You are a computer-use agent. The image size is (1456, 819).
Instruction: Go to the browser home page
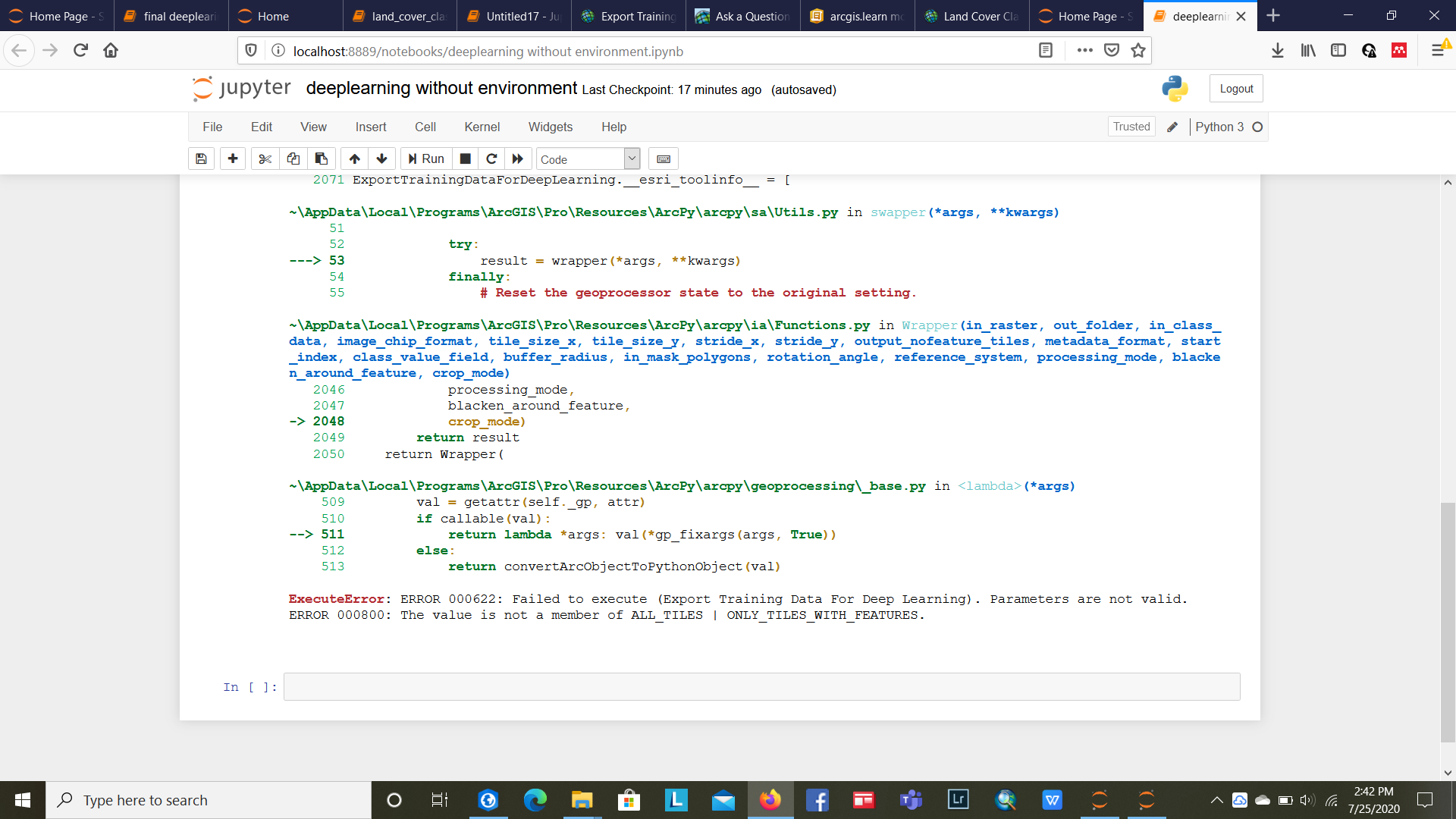click(x=111, y=51)
